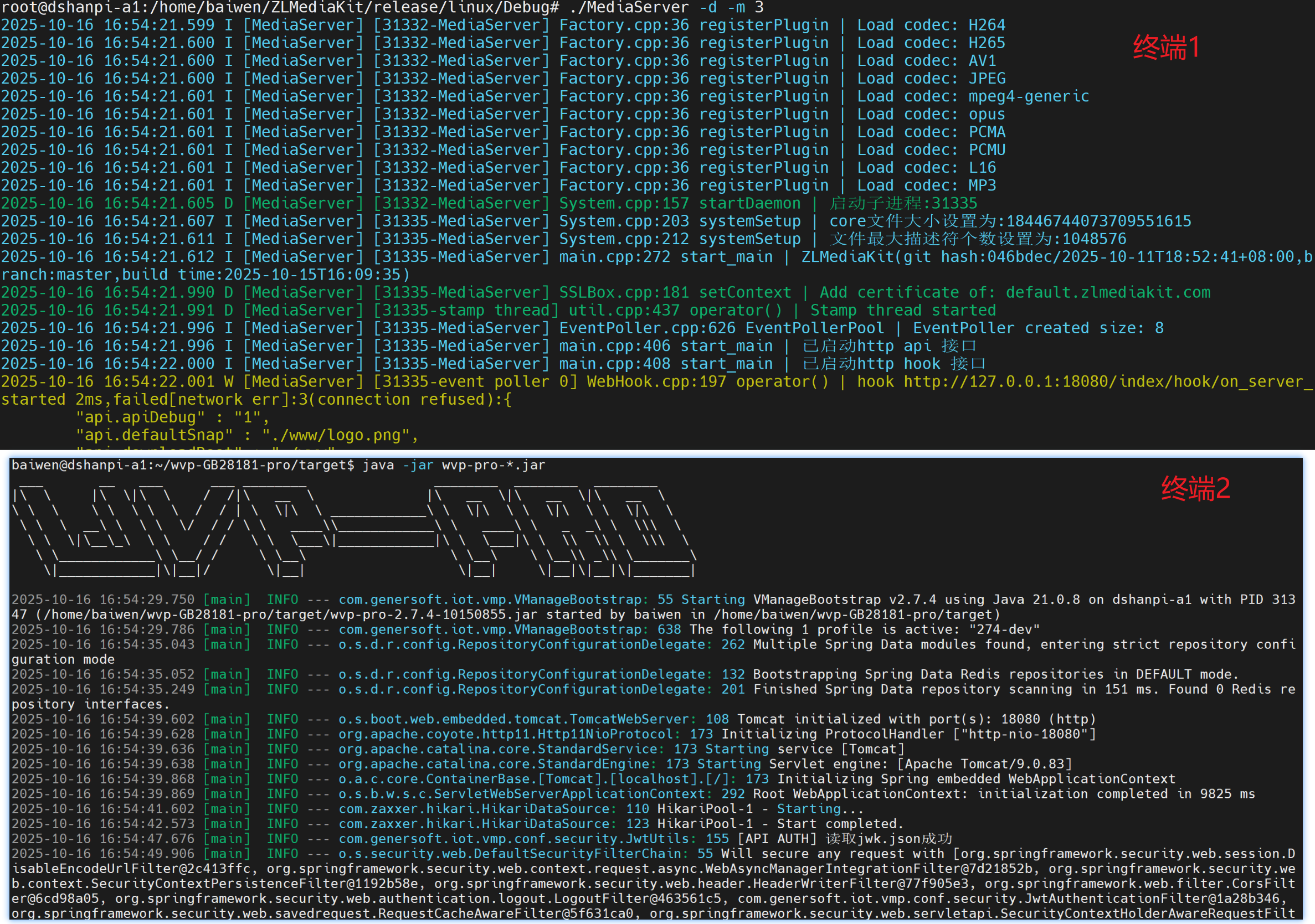Image resolution: width=1315 pixels, height=924 pixels.
Task: Click the Load codec: opus line
Action: (931, 114)
